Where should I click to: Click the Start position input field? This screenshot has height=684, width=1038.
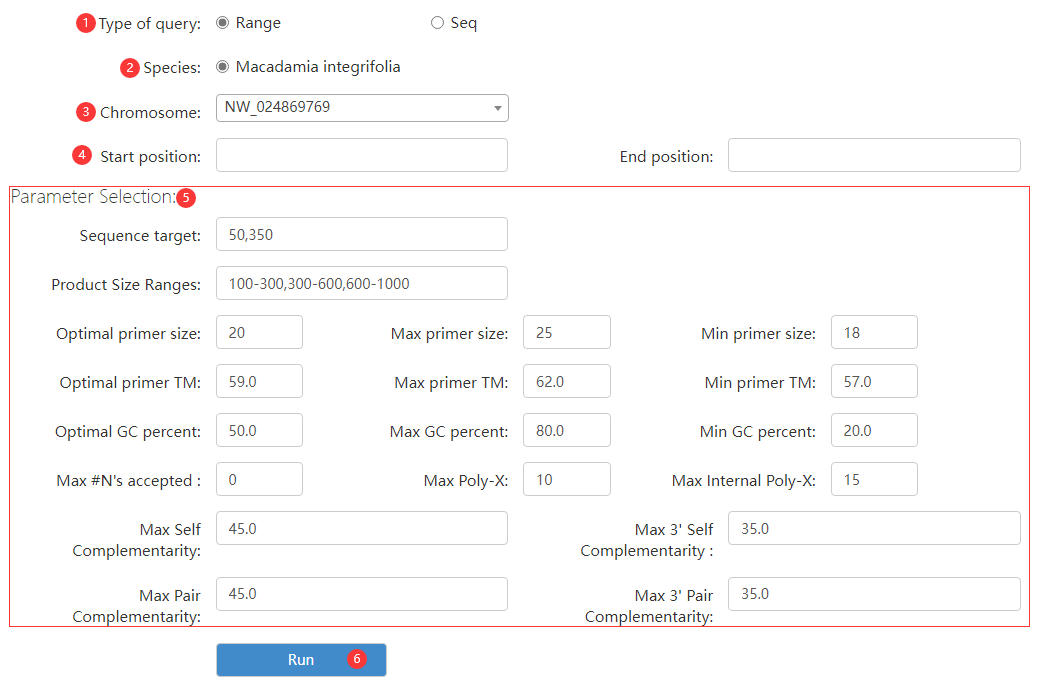[x=362, y=155]
